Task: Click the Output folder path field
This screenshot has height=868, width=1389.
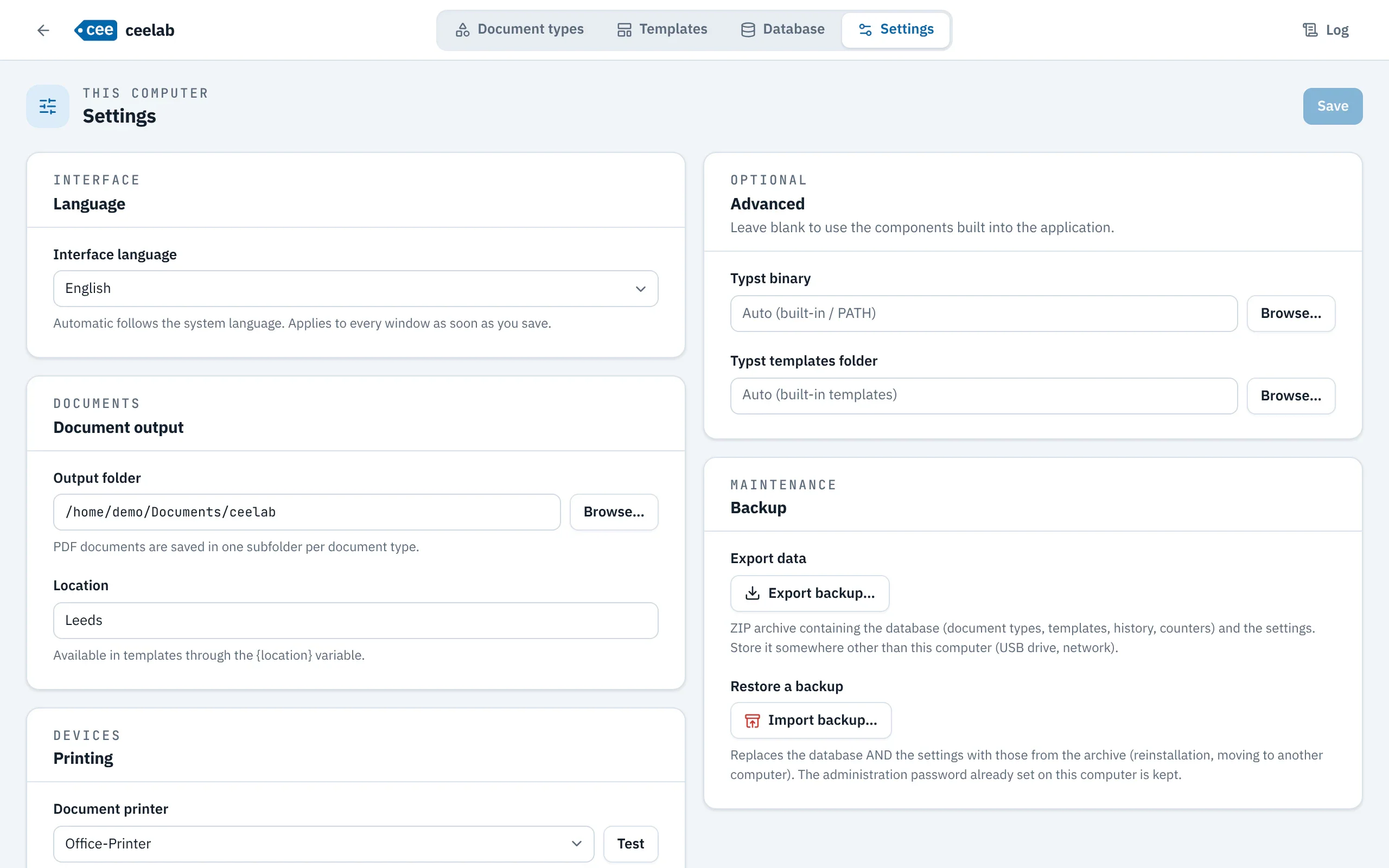Action: pos(307,512)
